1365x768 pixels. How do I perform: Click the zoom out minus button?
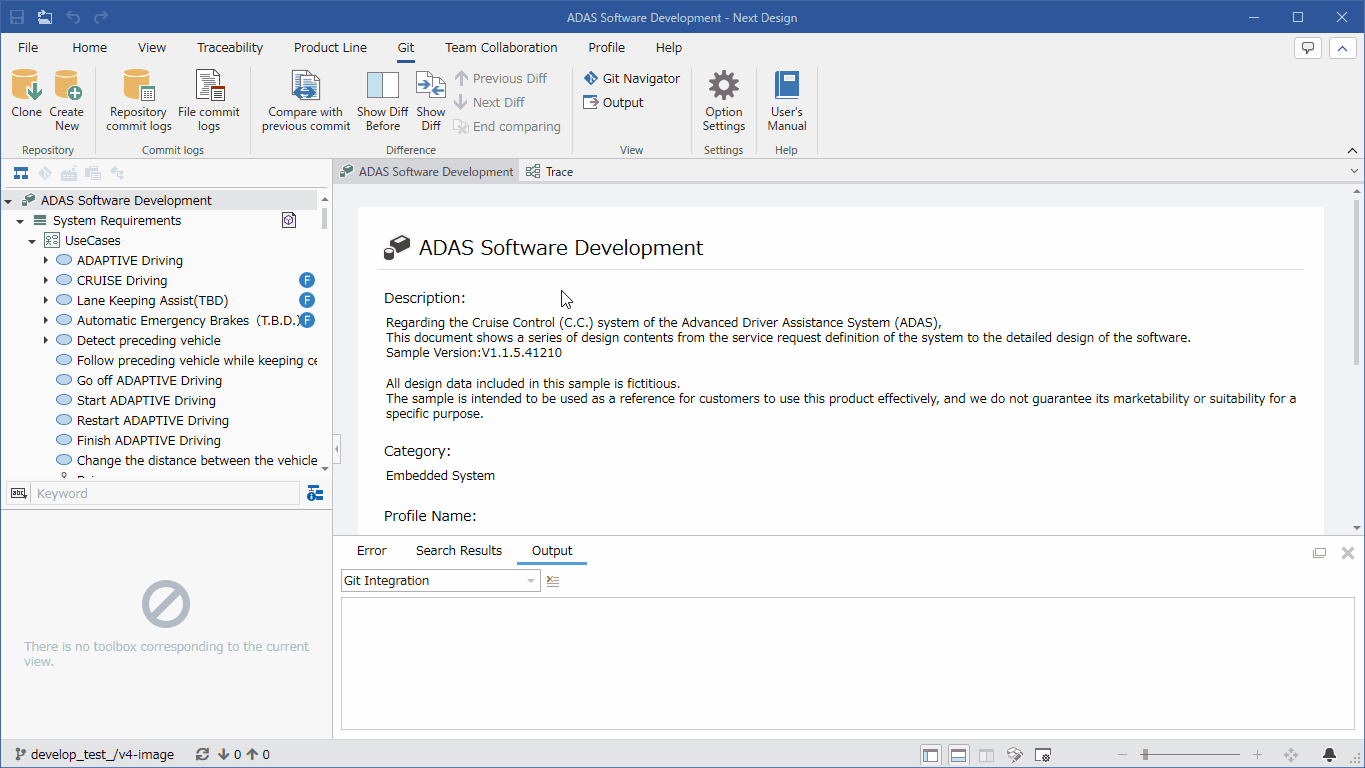[1123, 755]
